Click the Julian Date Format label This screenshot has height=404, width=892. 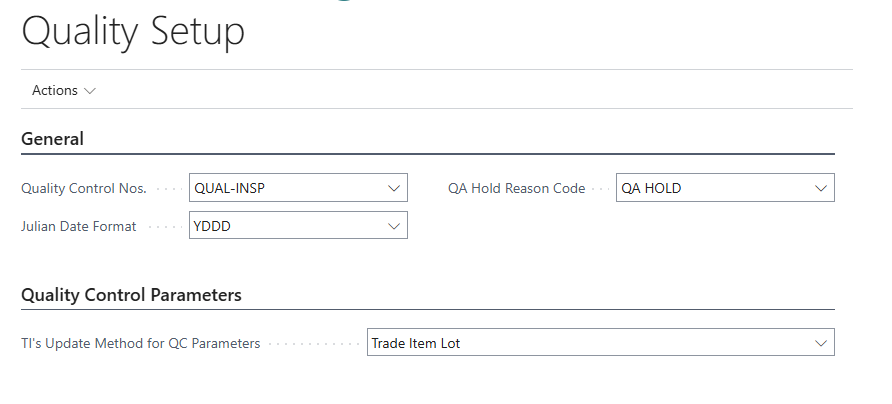coord(79,226)
